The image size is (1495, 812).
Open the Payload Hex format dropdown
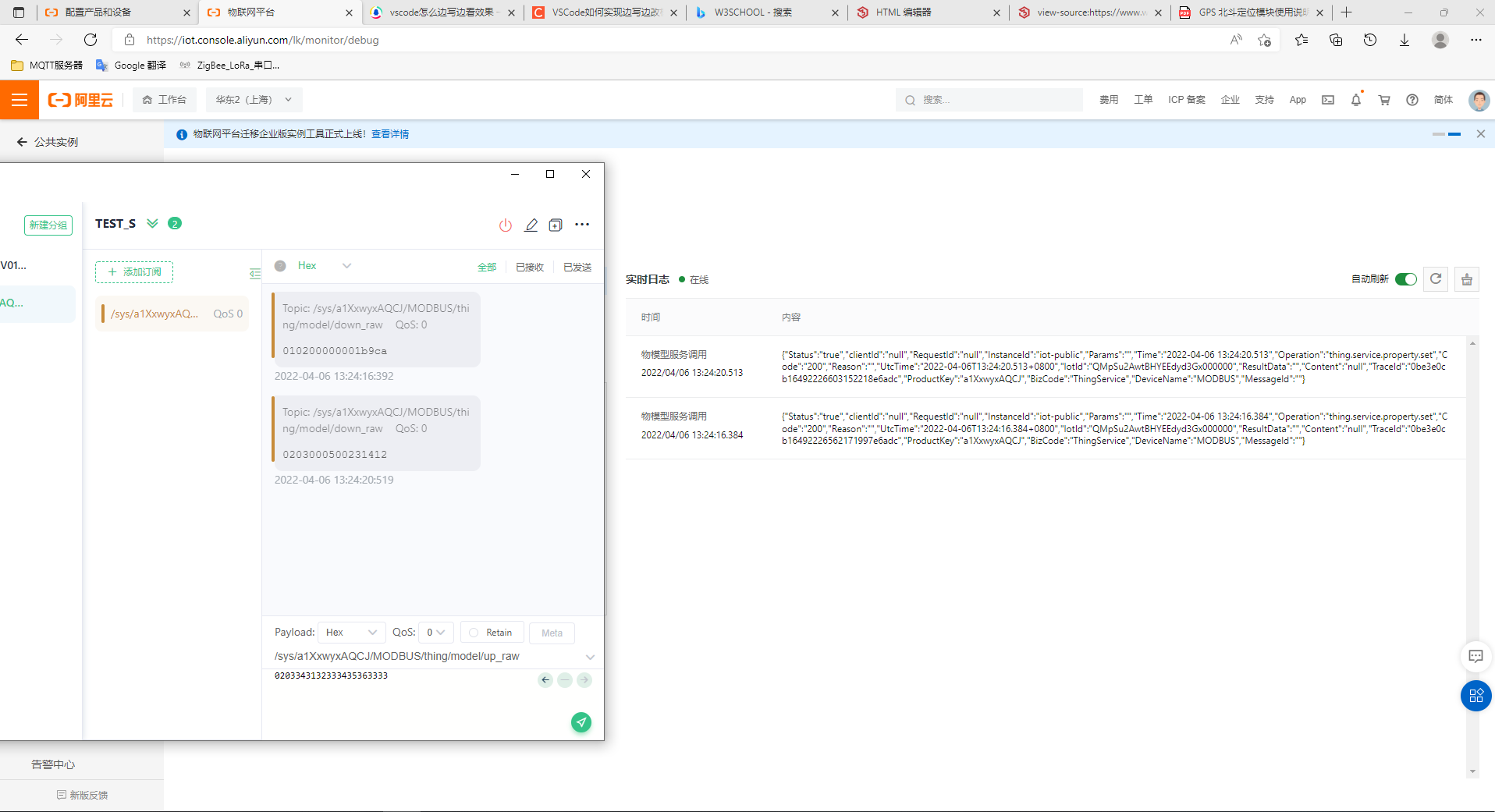coord(351,633)
